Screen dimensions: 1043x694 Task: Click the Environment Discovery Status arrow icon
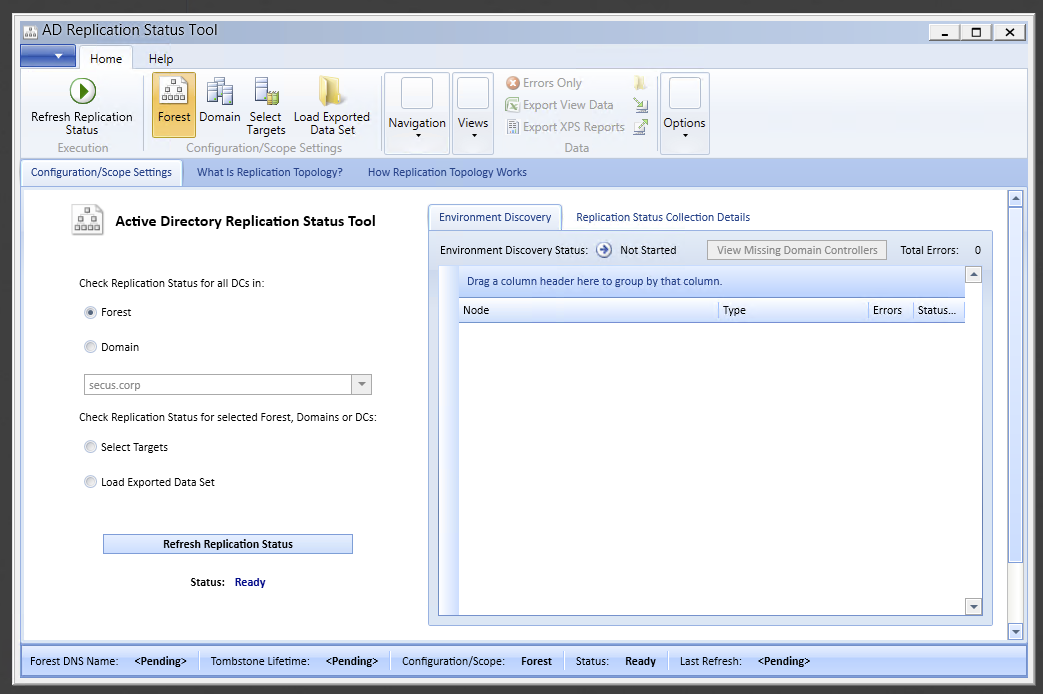604,250
